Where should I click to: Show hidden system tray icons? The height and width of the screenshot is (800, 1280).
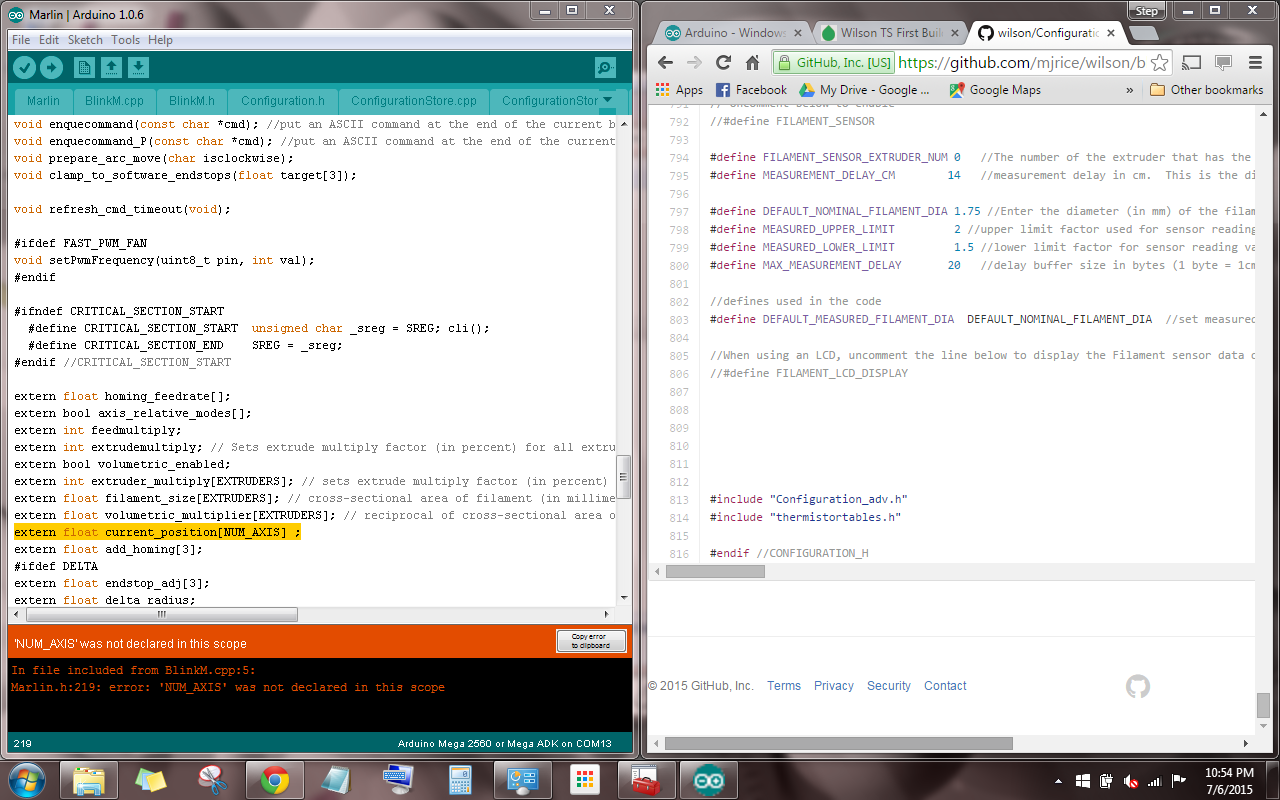(x=1058, y=781)
